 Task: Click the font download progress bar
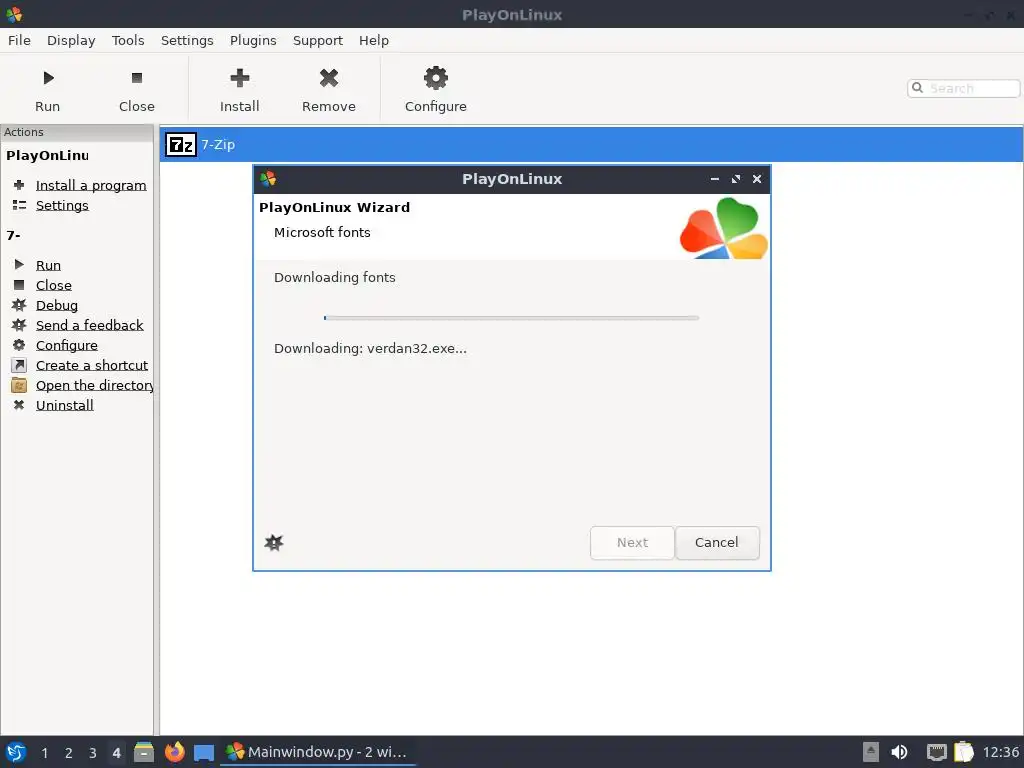(x=511, y=318)
